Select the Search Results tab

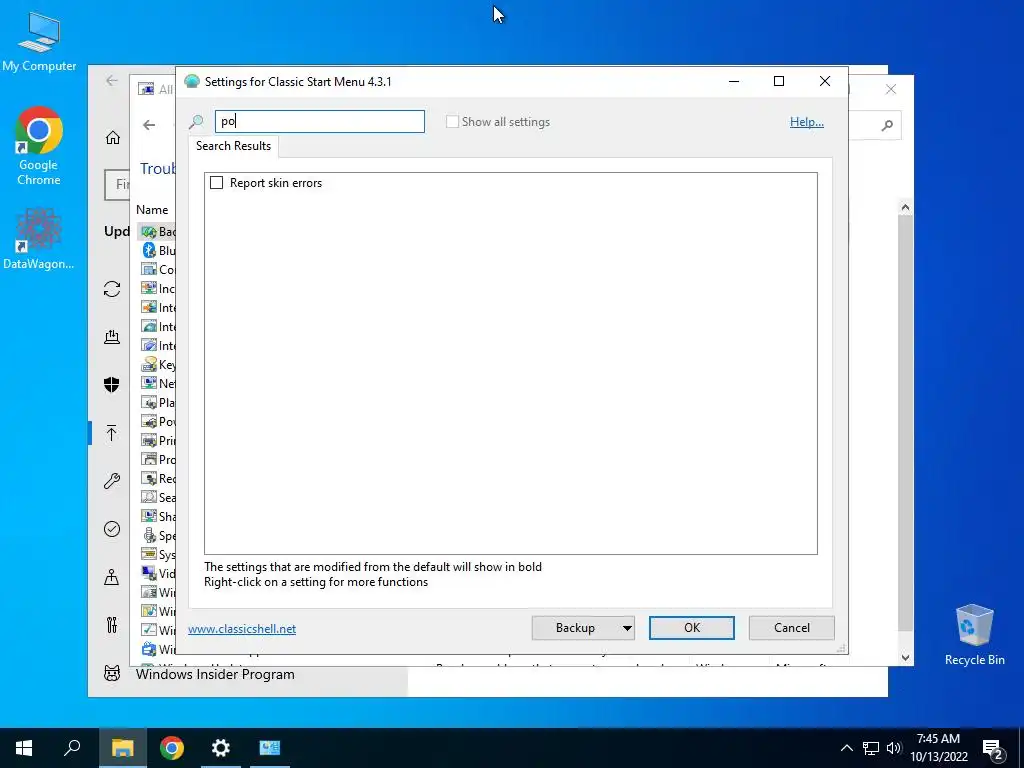233,146
